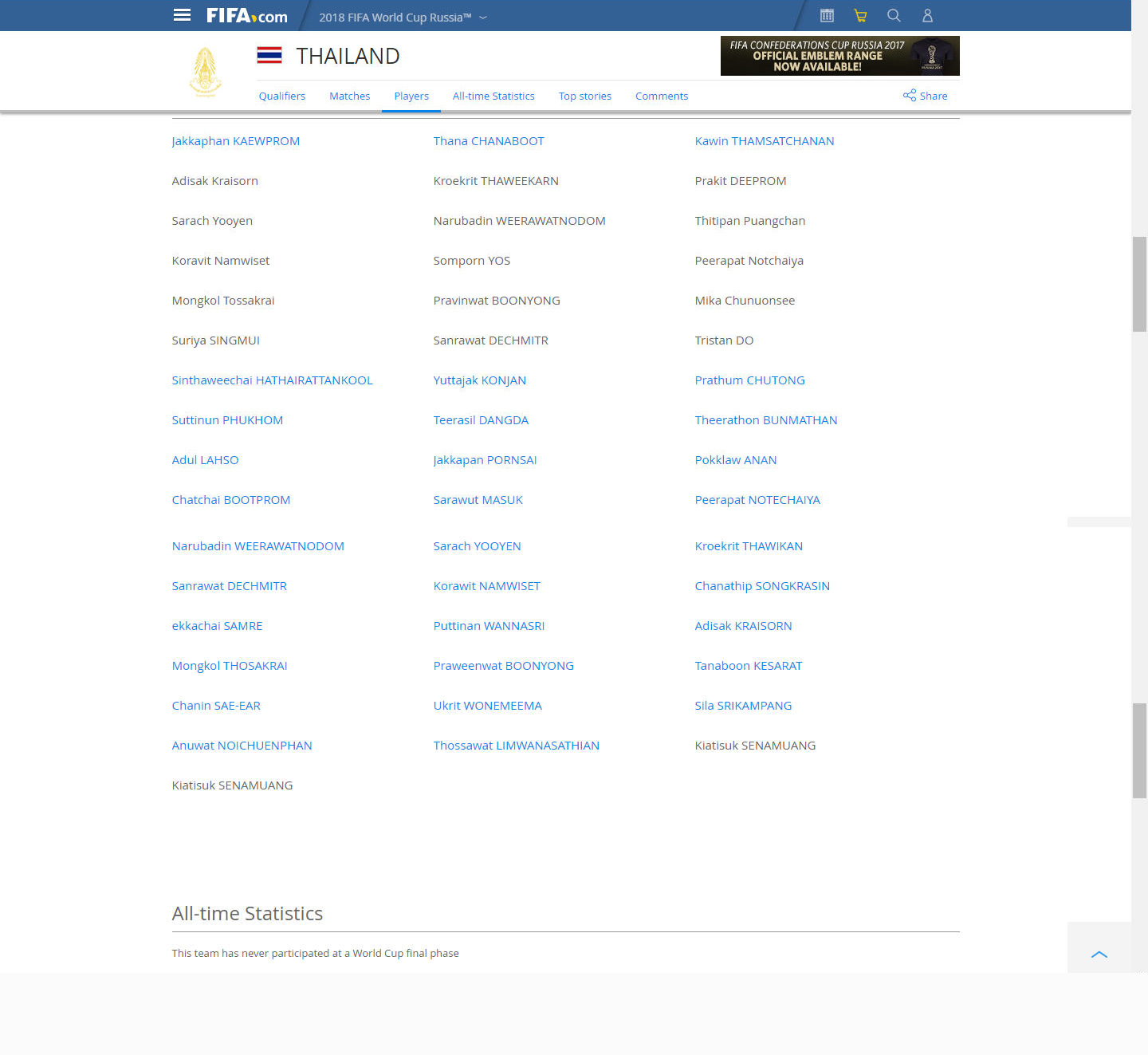This screenshot has width=1148, height=1055.
Task: Open Sila SRIKAMPANG player link
Action: pos(743,706)
